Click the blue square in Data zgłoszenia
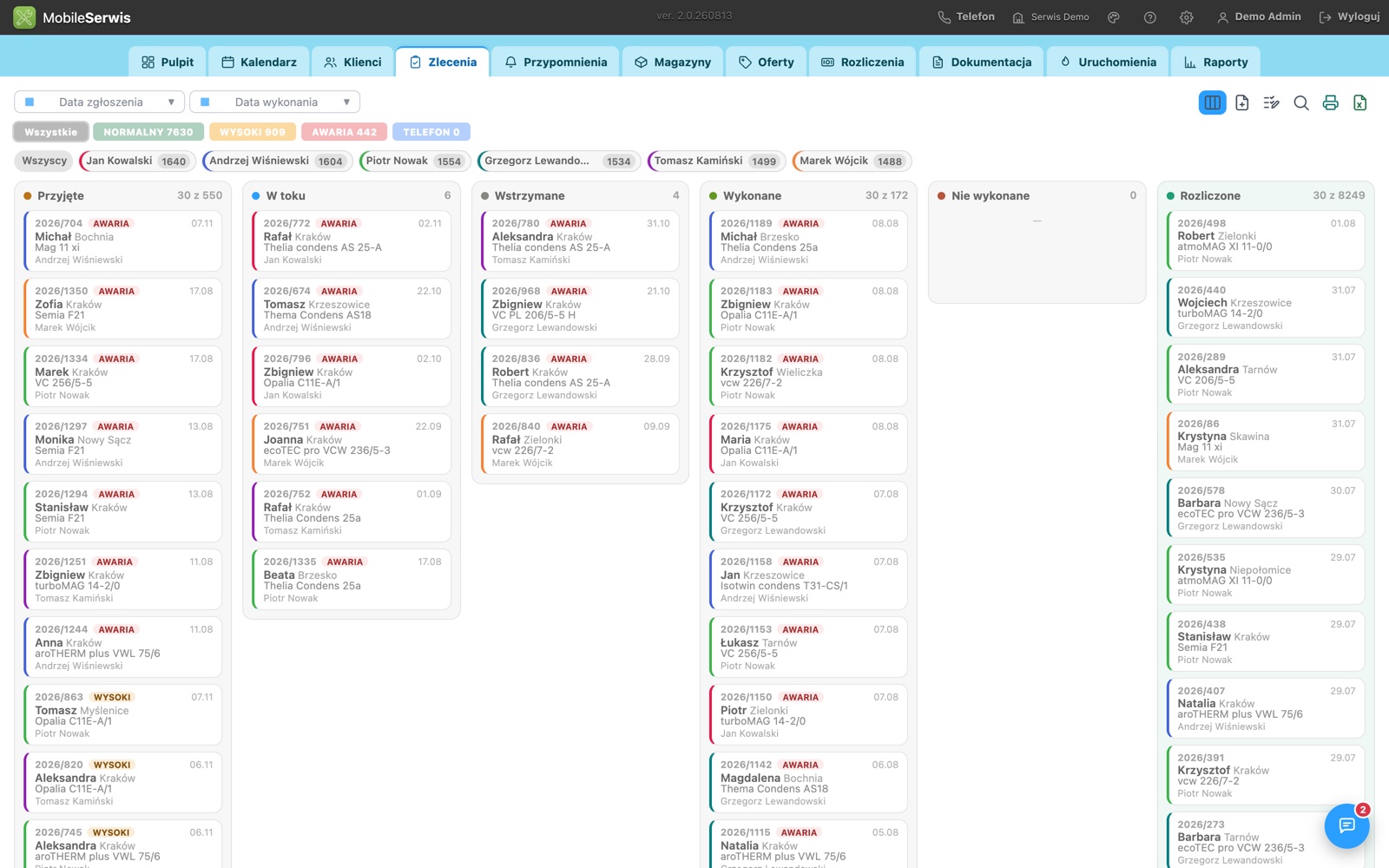 click(30, 102)
